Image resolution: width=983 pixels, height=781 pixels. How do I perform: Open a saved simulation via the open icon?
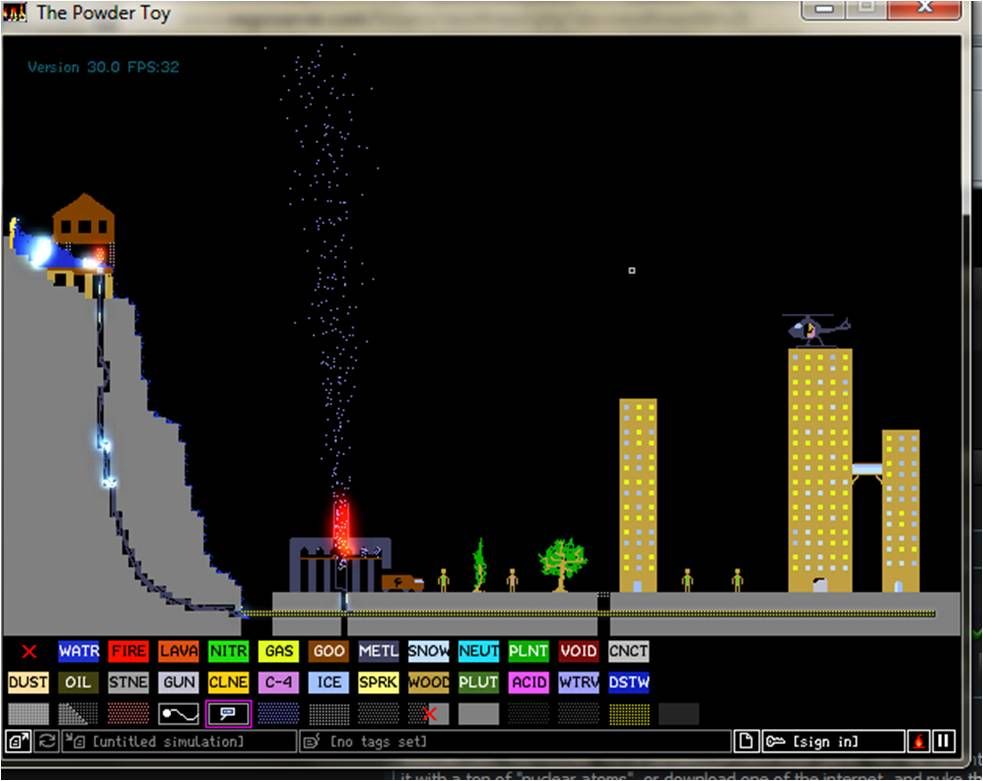pos(18,742)
